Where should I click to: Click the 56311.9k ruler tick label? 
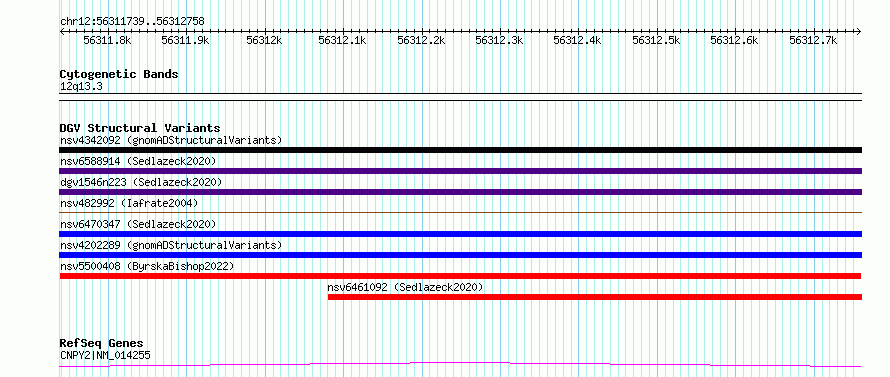[x=186, y=41]
